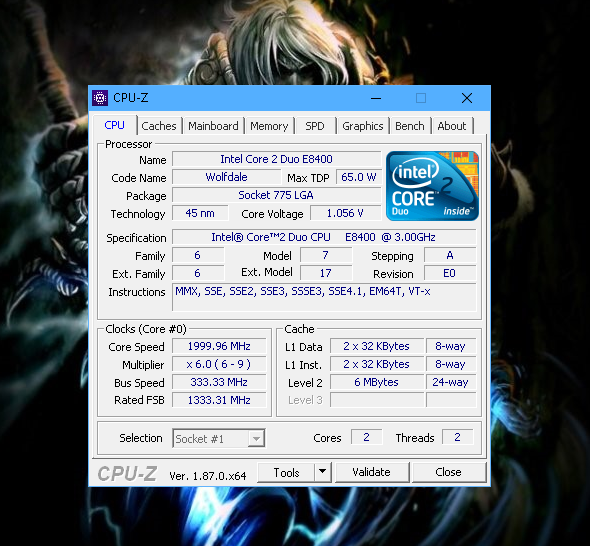The width and height of the screenshot is (590, 546).
Task: Click the Core Speed value 1999.96 MHz
Action: [219, 346]
